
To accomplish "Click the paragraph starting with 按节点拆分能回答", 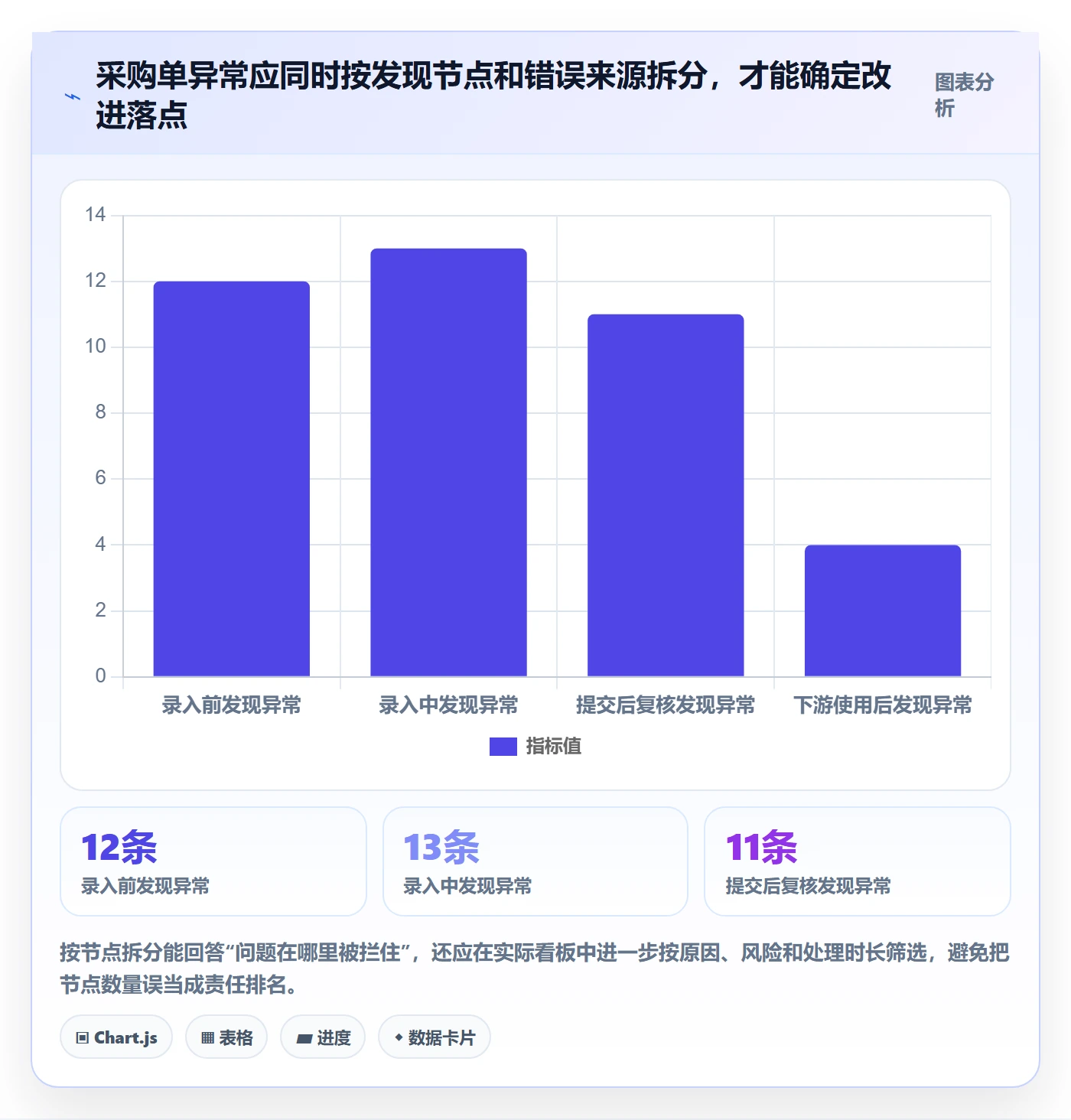I will [535, 969].
